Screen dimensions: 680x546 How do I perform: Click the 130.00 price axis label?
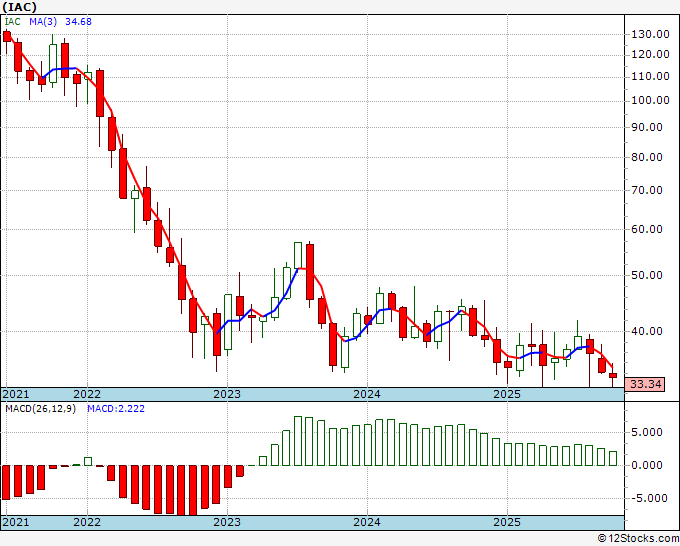[650, 34]
